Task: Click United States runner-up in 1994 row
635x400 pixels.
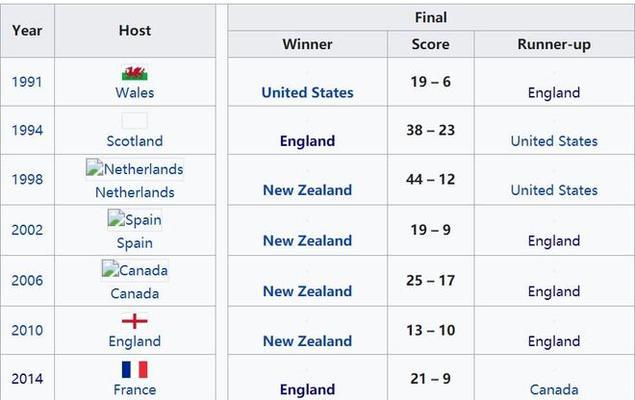Action: point(554,141)
